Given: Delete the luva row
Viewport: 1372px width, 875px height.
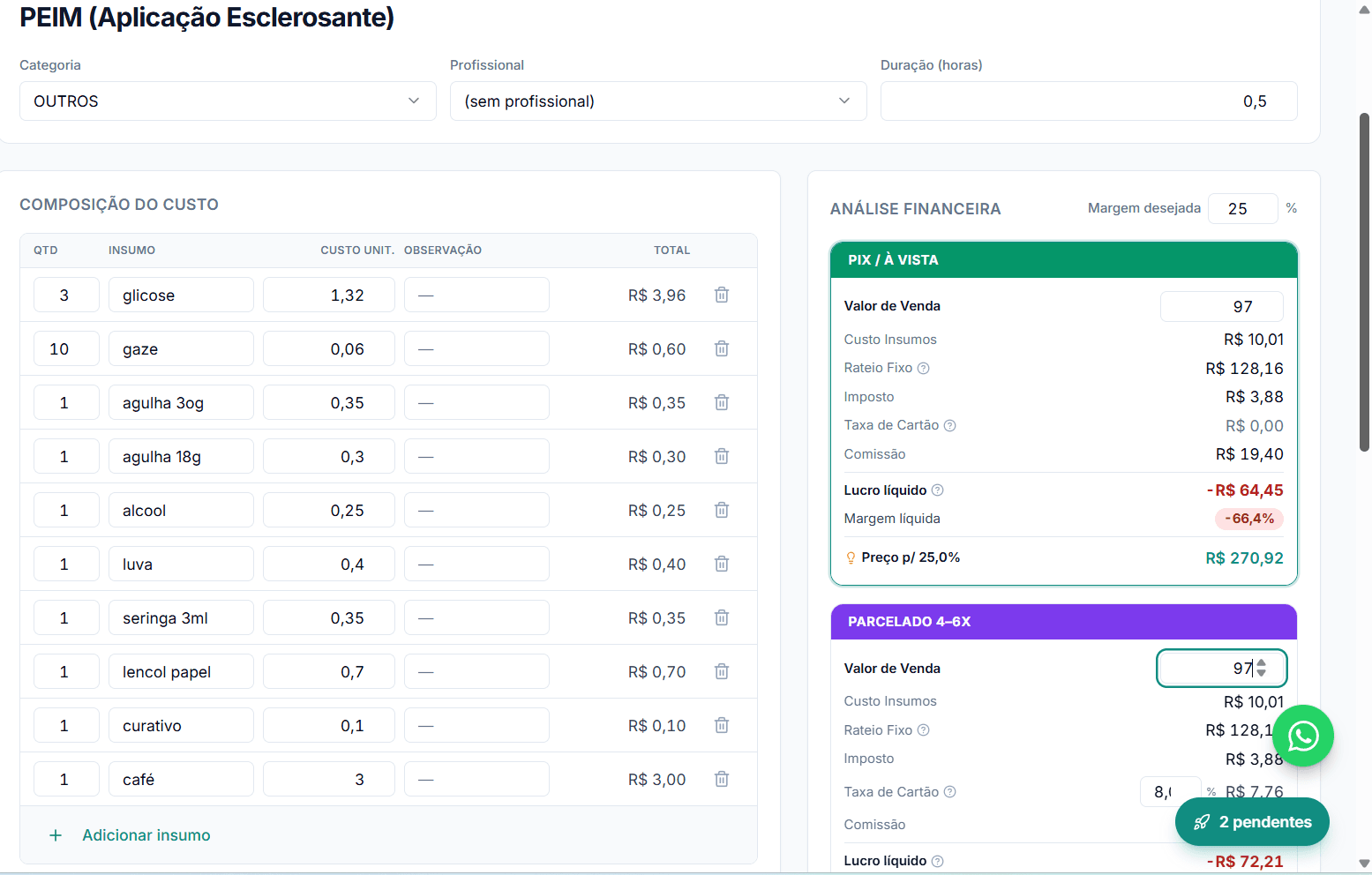Looking at the screenshot, I should pos(722,564).
